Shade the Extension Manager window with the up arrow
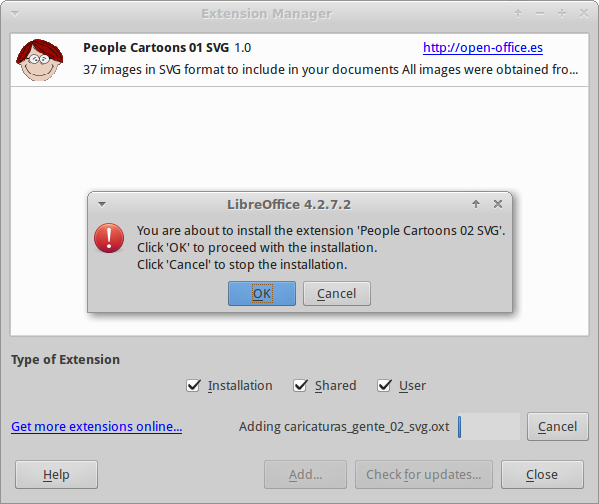 click(518, 13)
